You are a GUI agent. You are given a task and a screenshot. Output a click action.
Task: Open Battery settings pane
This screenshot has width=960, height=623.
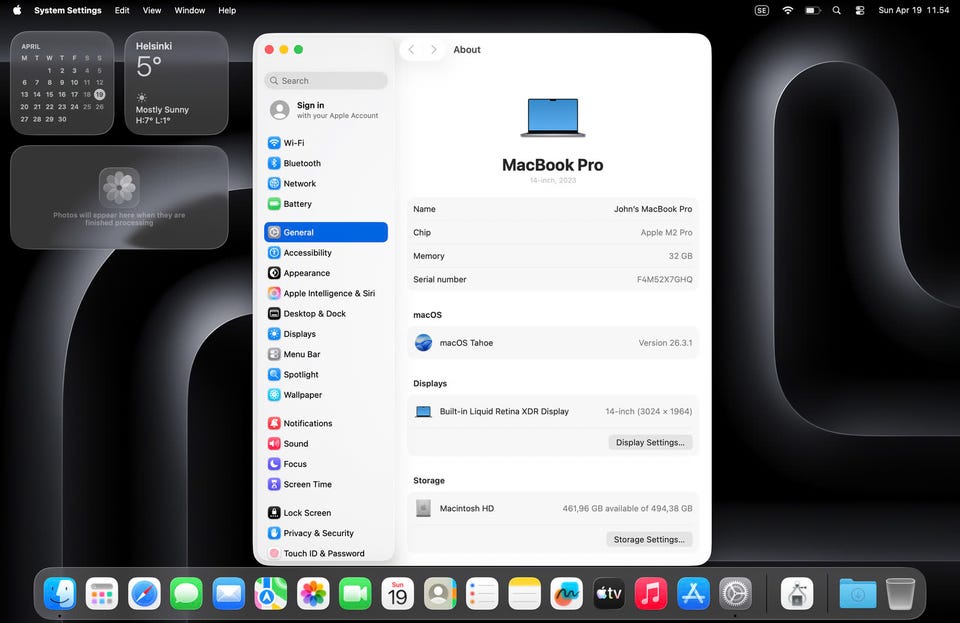(x=326, y=204)
